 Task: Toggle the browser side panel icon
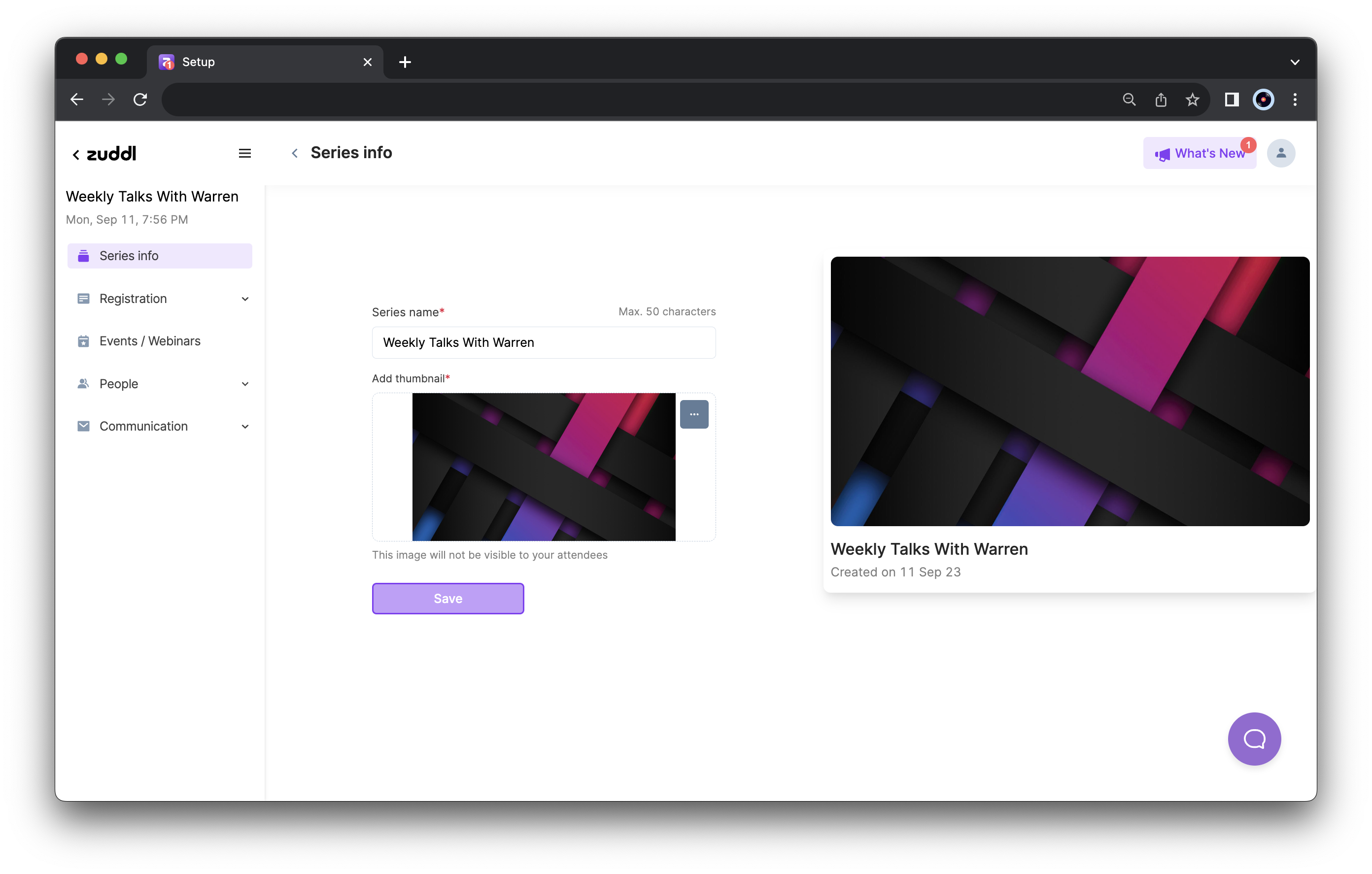pyautogui.click(x=1231, y=101)
